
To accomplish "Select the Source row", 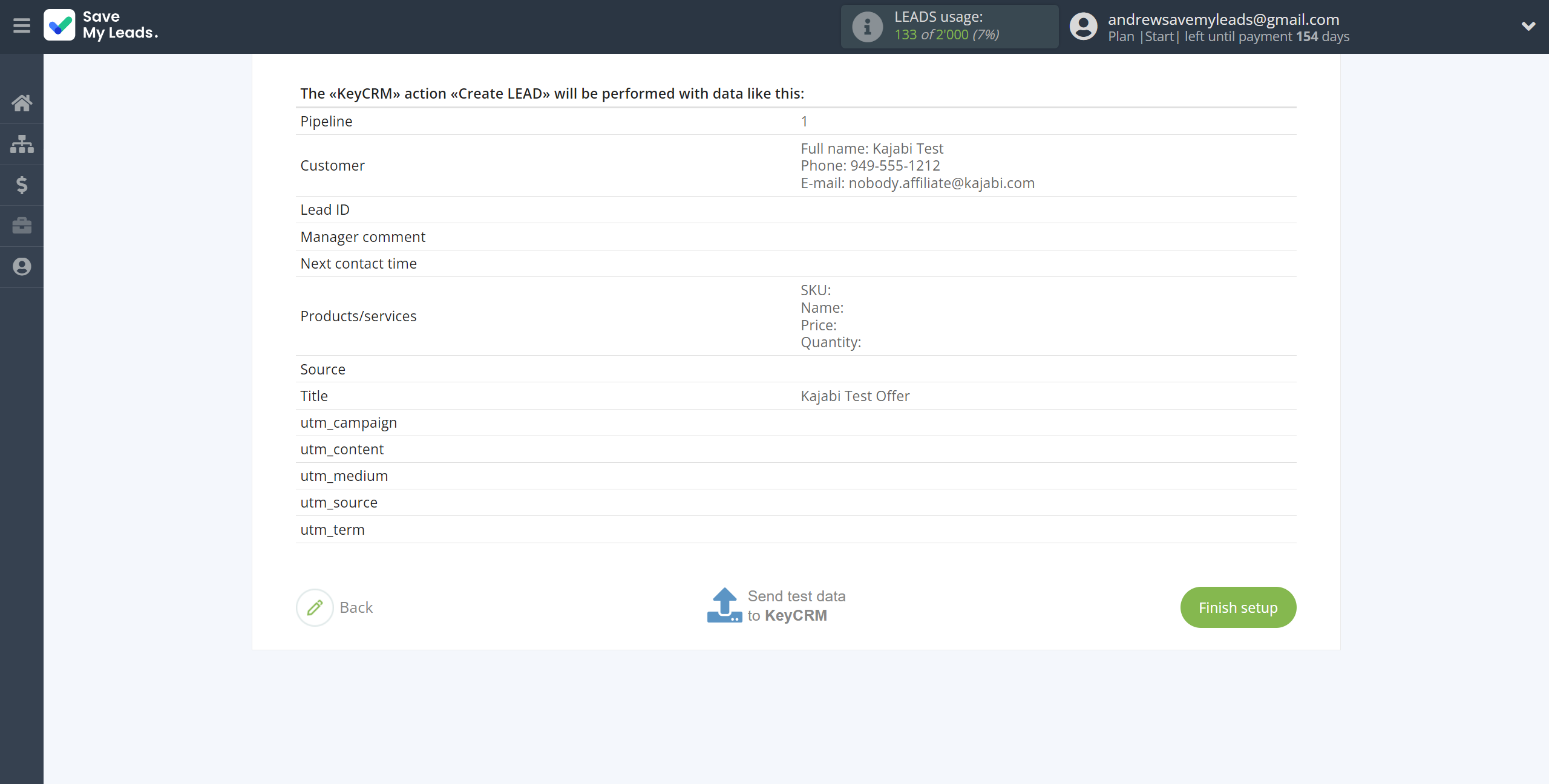I will pos(796,369).
